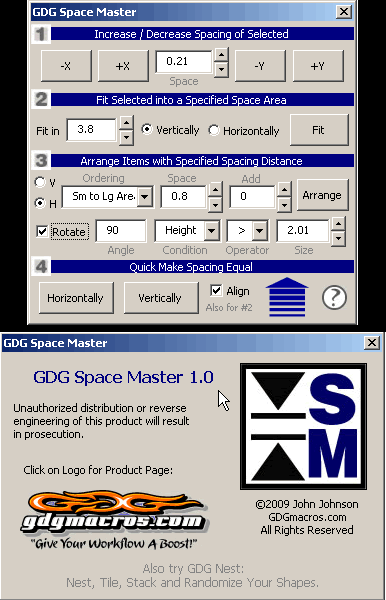Focus the Add 0 input field
Image resolution: width=386 pixels, height=600 pixels.
pos(252,197)
